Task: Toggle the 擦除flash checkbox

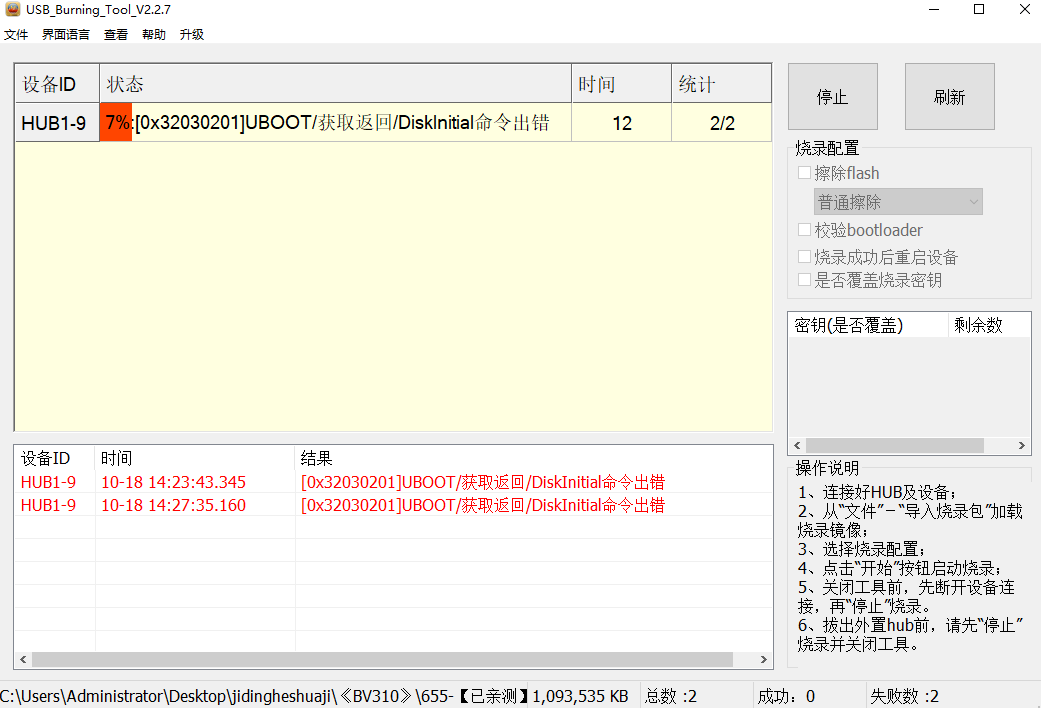Action: pyautogui.click(x=805, y=173)
